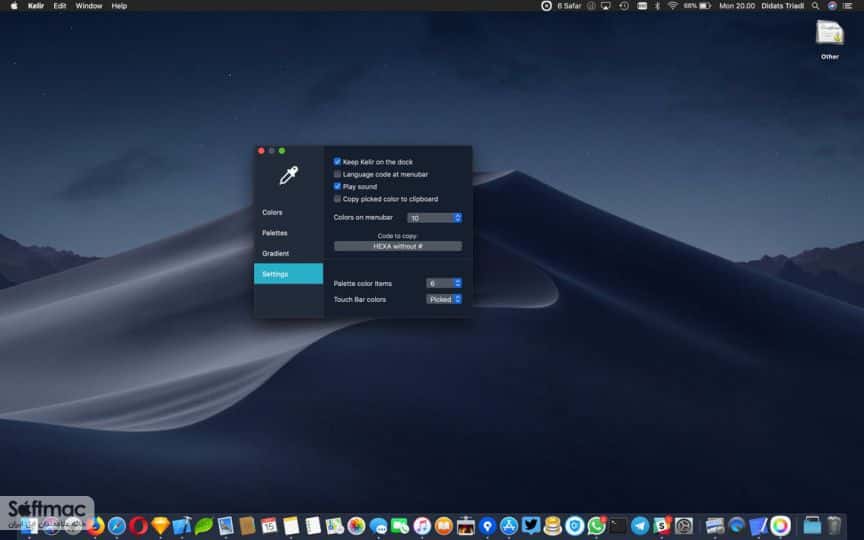864x540 pixels.
Task: Open Books from the dock
Action: click(444, 526)
